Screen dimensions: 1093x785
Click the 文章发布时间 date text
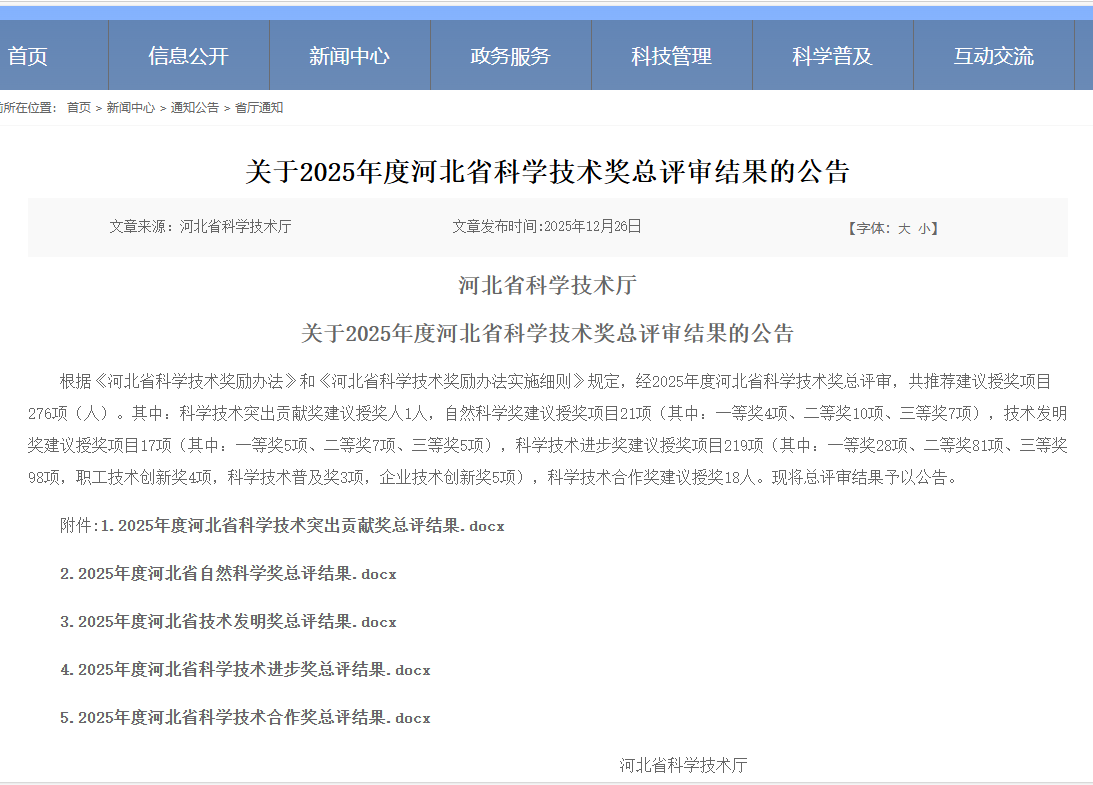(547, 227)
